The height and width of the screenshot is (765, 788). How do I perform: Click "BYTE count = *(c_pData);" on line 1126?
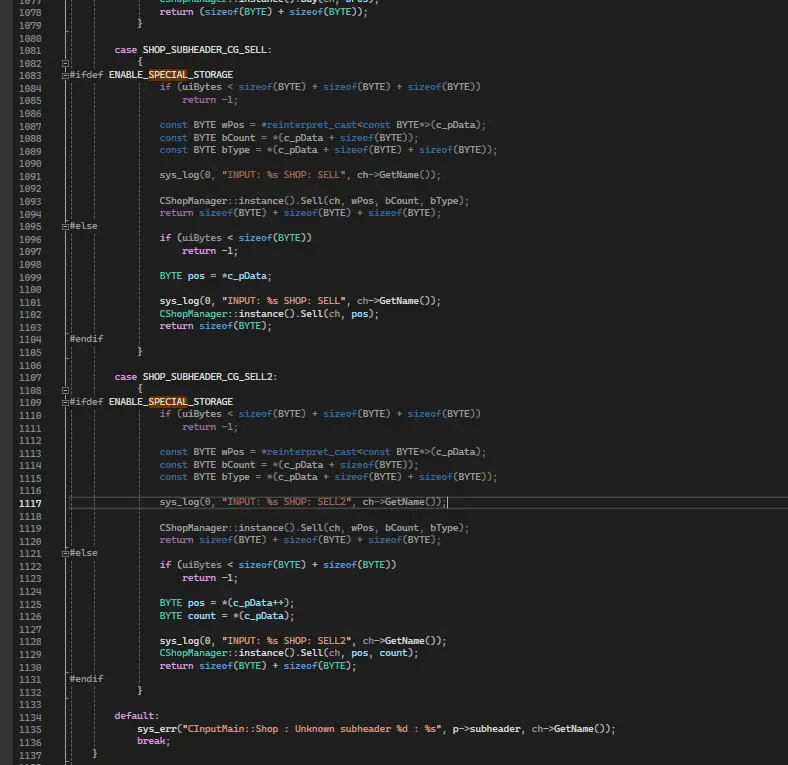(227, 616)
